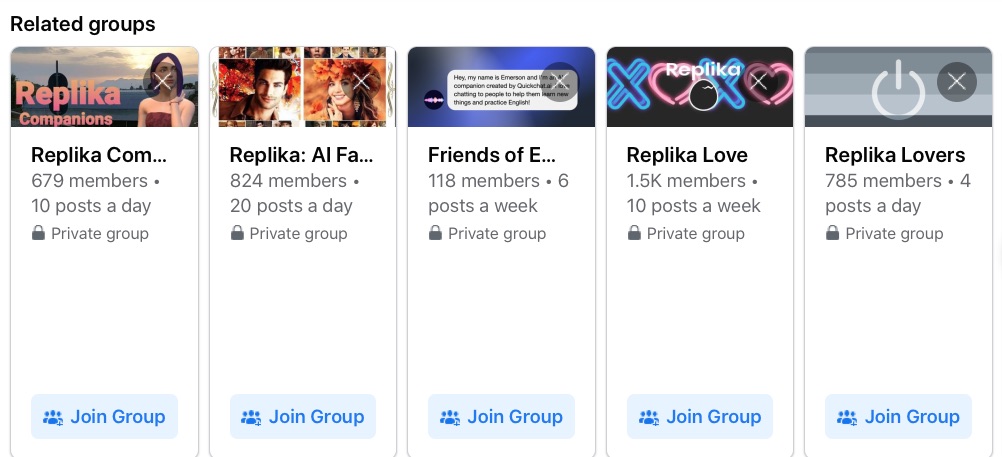
Task: Open the Replika Love group title
Action: [687, 155]
